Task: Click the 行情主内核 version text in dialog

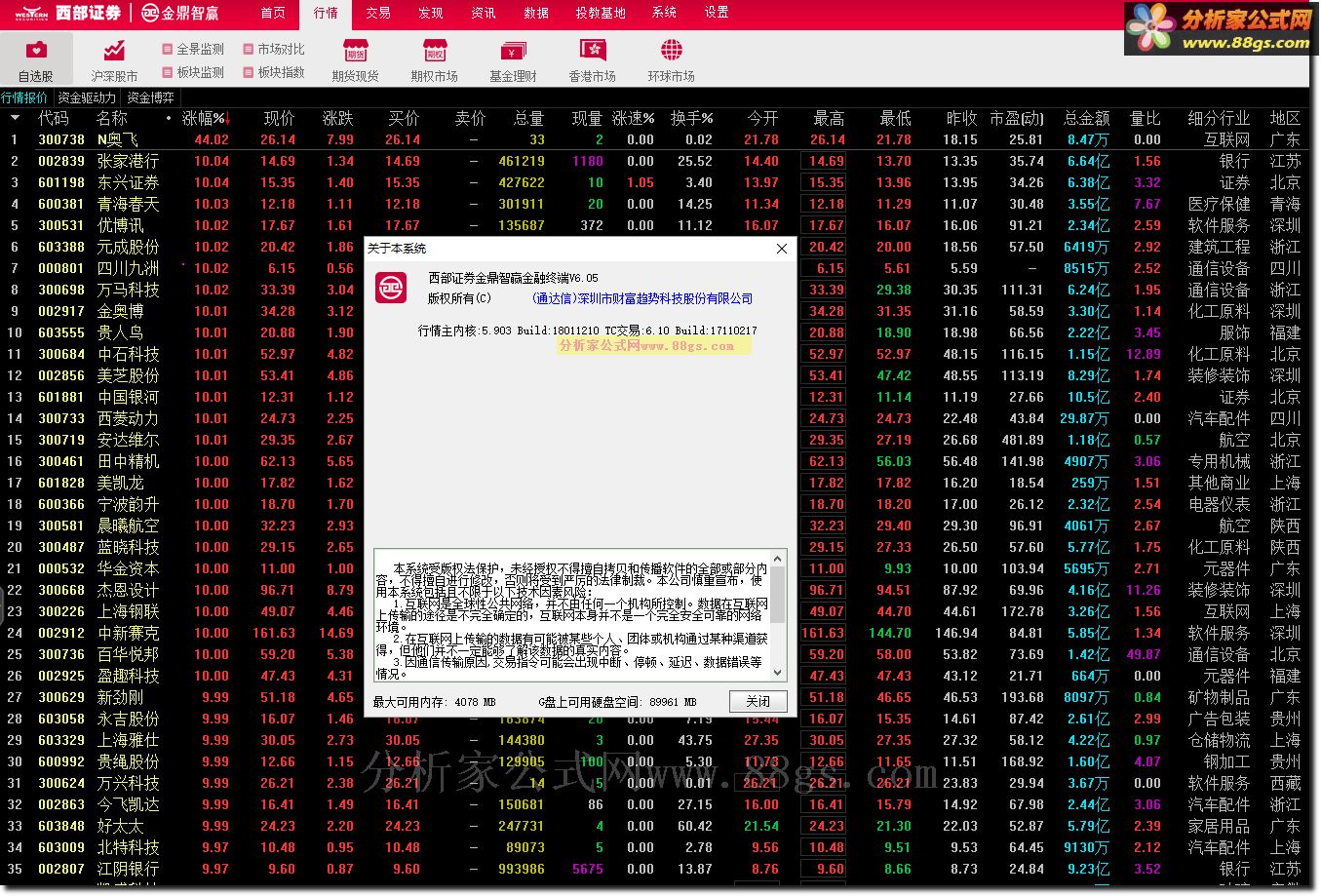Action: coord(587,331)
